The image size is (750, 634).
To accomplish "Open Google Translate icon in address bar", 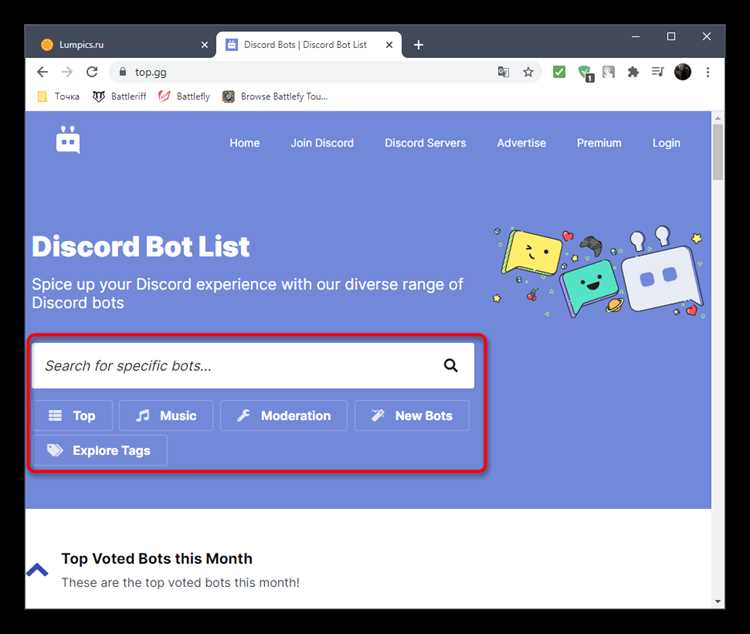I will 503,72.
